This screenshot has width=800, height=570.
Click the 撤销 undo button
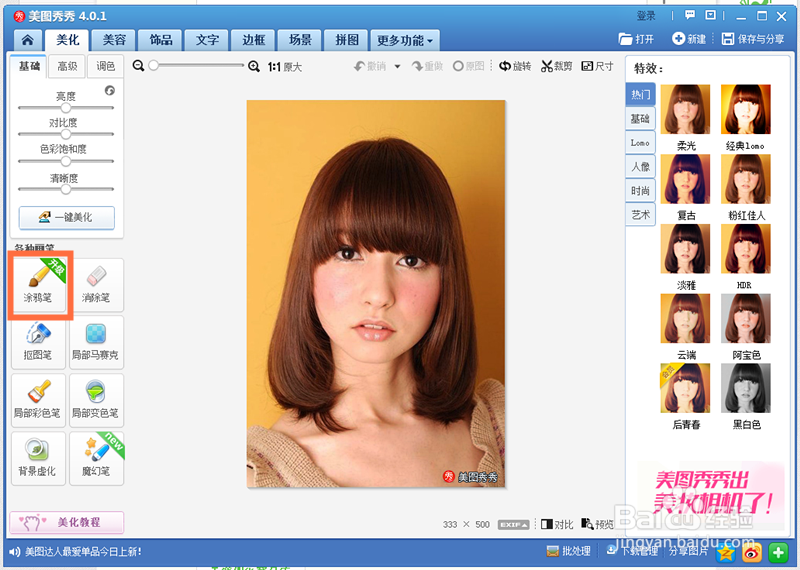(x=370, y=66)
